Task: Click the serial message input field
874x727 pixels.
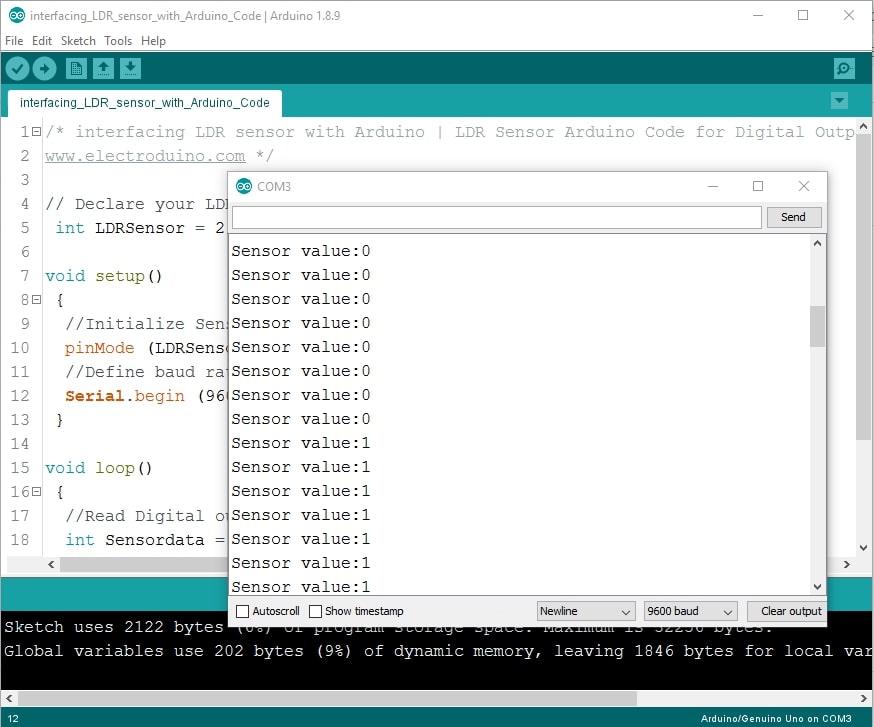Action: (497, 217)
